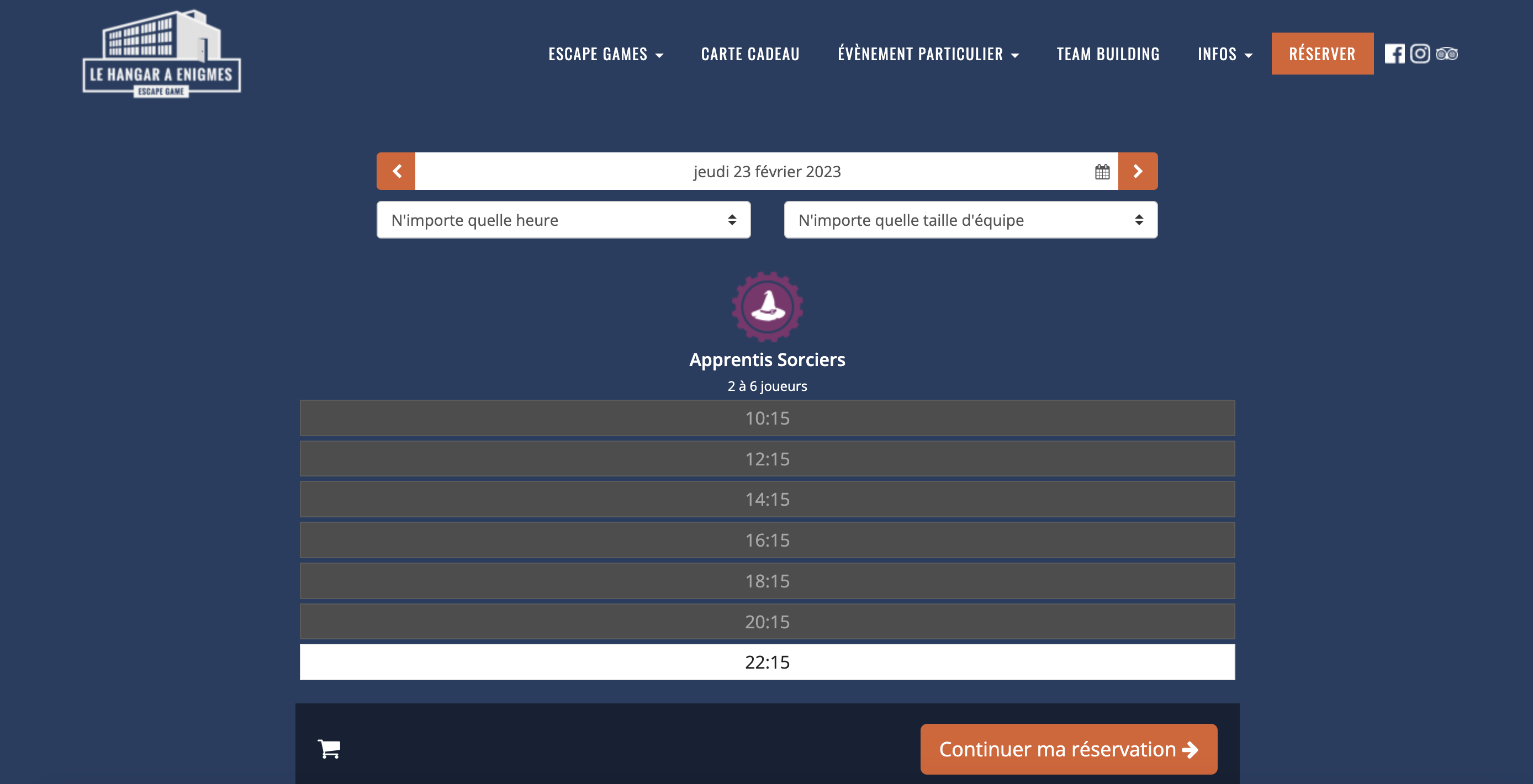Expand the Escape Games menu
This screenshot has width=1533, height=784.
click(x=605, y=54)
